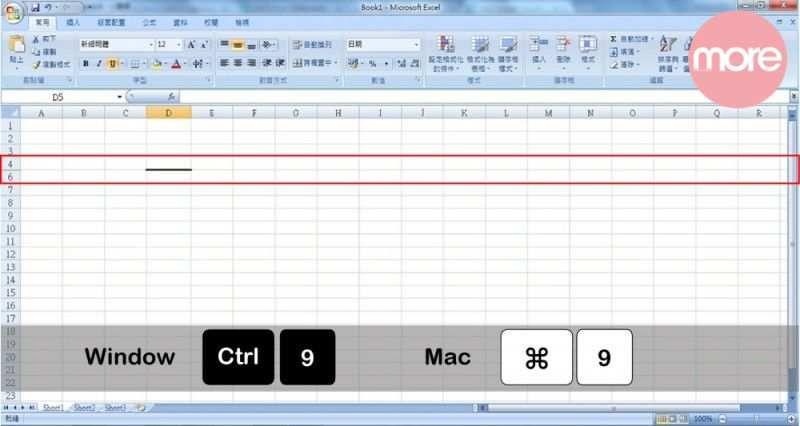Open Sort and Filter (A-Z icon)
Image resolution: width=800 pixels, height=426 pixels.
pos(667,53)
